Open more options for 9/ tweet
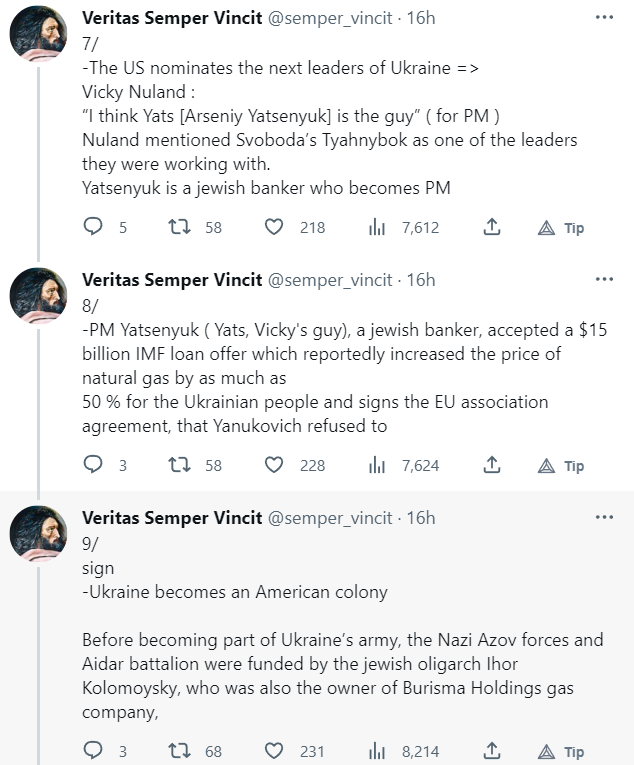The height and width of the screenshot is (765, 634). coord(604,517)
